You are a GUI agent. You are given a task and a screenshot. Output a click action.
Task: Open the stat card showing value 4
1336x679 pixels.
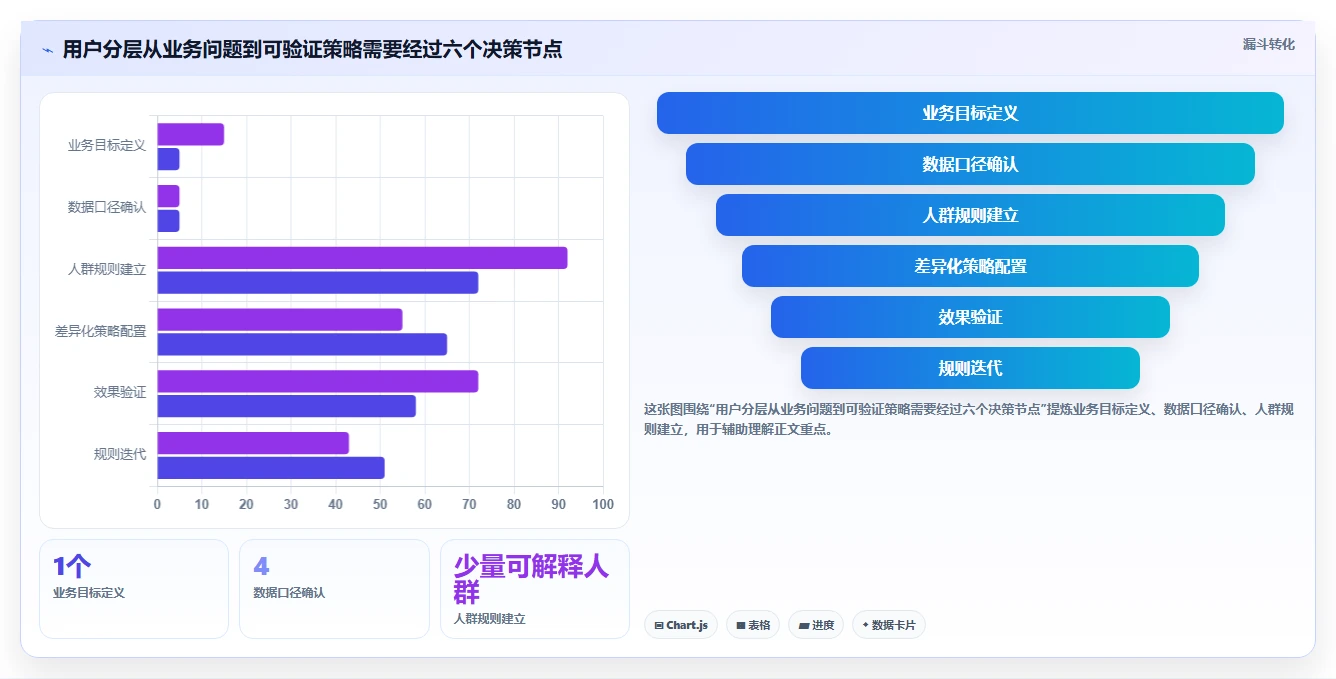coord(334,589)
